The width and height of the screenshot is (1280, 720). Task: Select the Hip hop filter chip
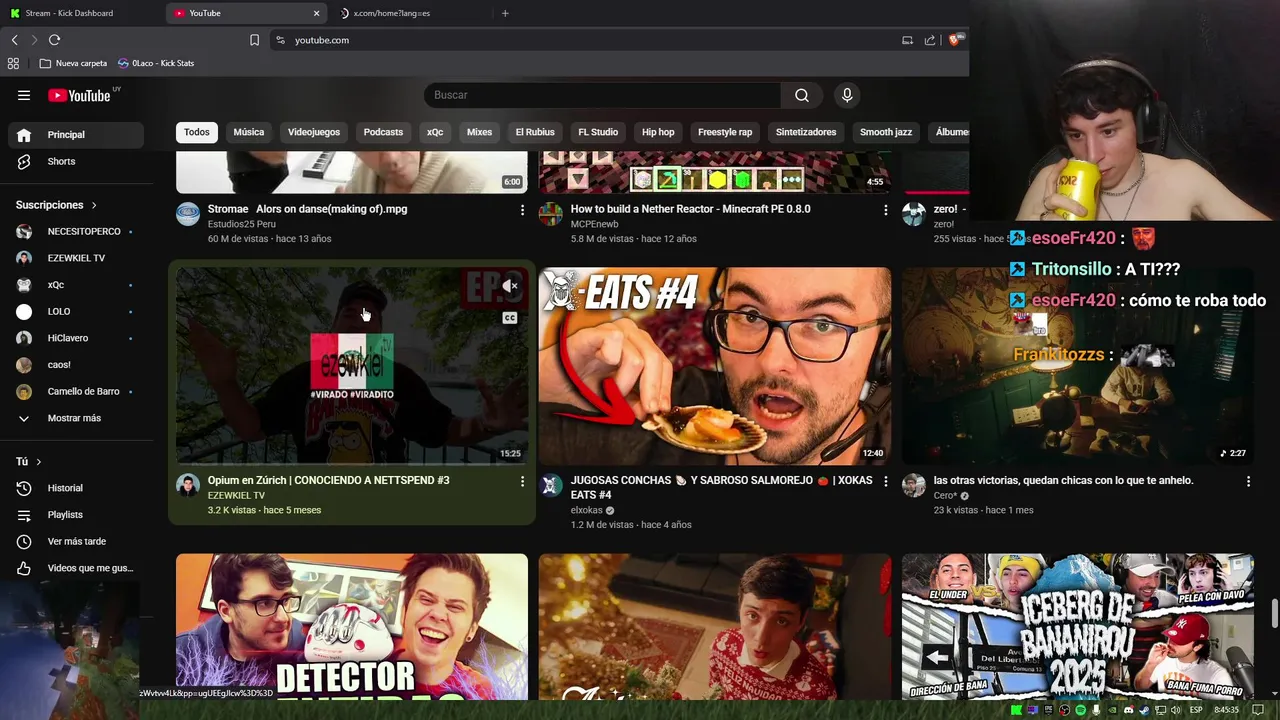coord(658,132)
